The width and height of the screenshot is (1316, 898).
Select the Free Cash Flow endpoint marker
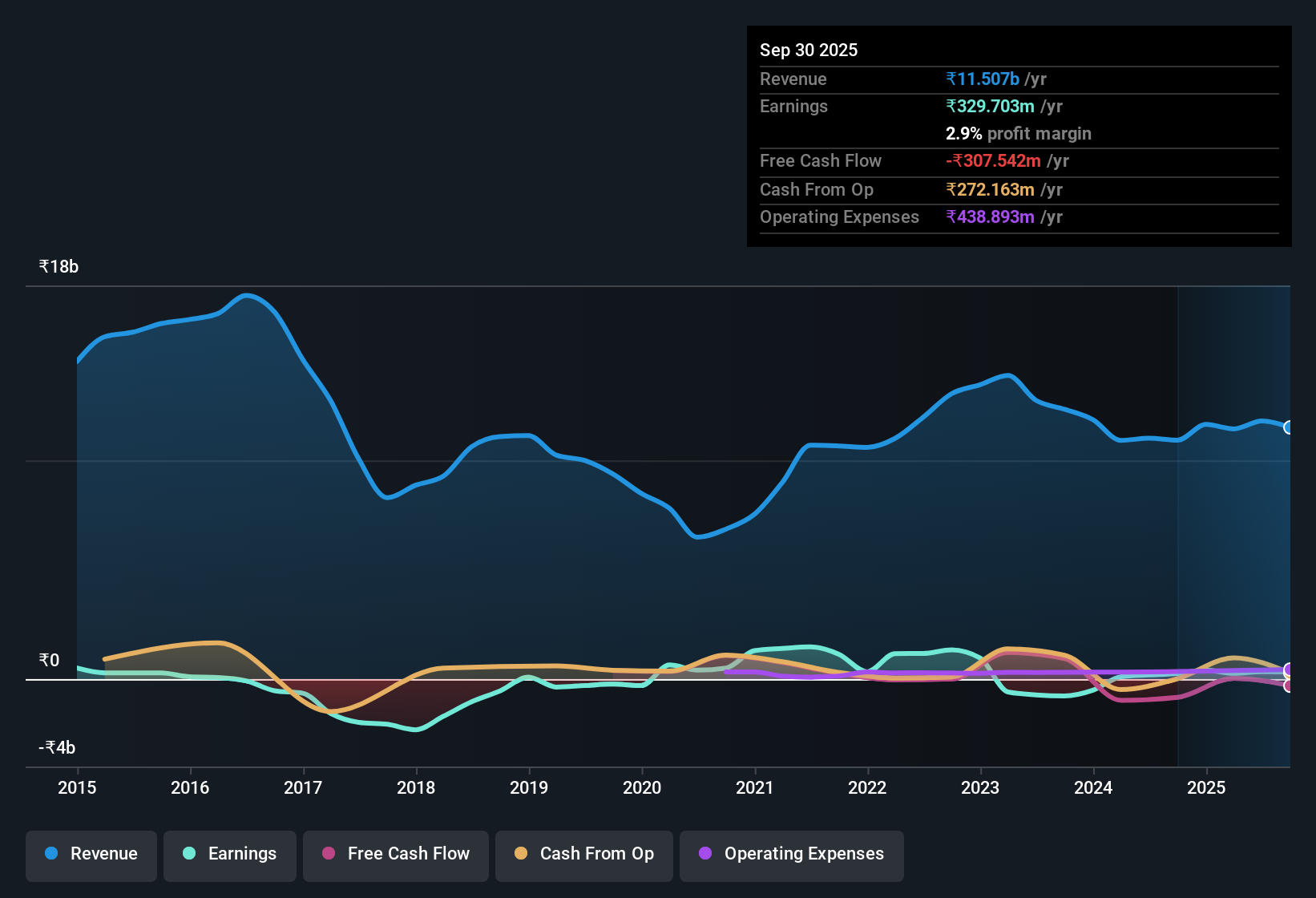pos(1289,687)
